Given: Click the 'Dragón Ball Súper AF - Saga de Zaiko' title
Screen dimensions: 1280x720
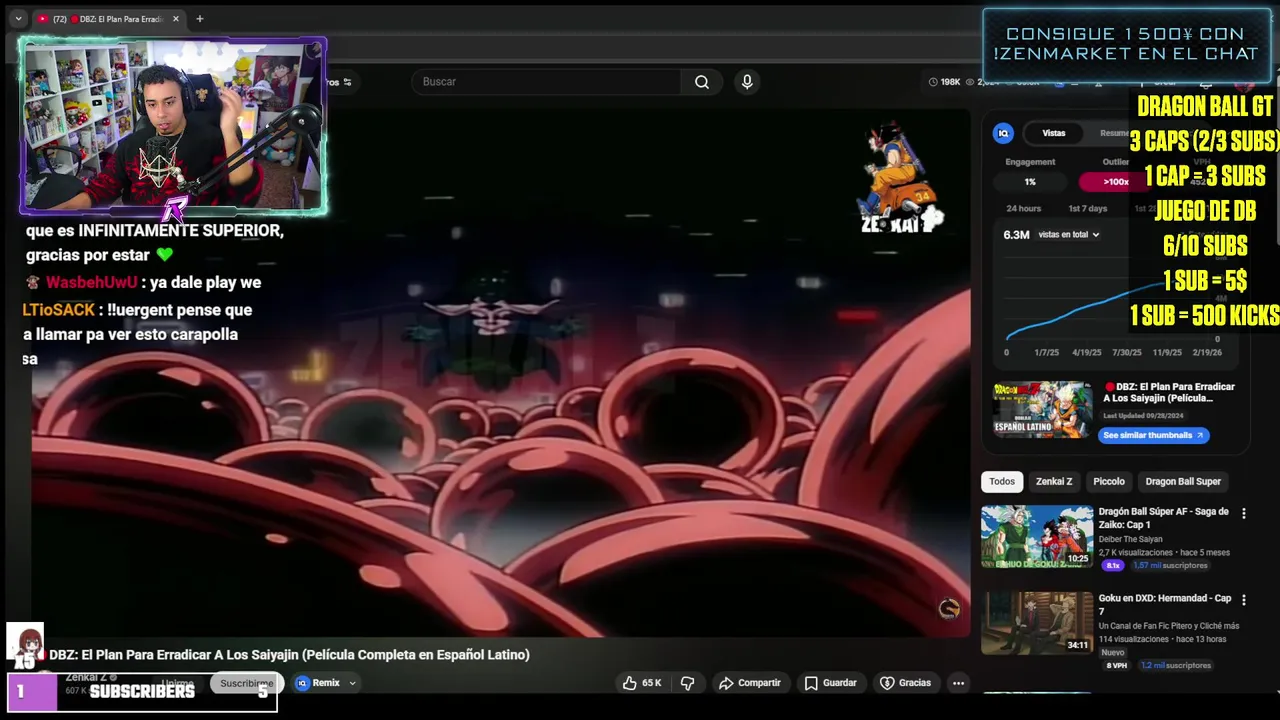Looking at the screenshot, I should click(1164, 518).
